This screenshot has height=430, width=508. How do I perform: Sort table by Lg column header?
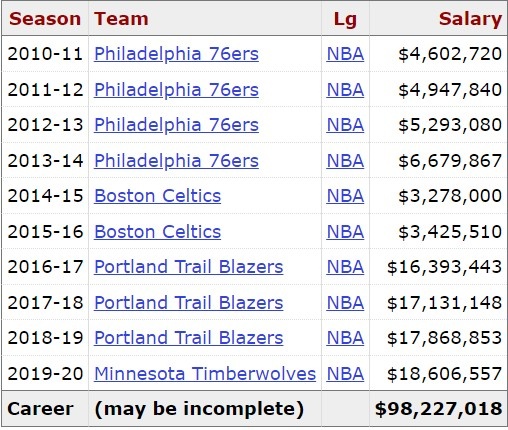tap(345, 19)
